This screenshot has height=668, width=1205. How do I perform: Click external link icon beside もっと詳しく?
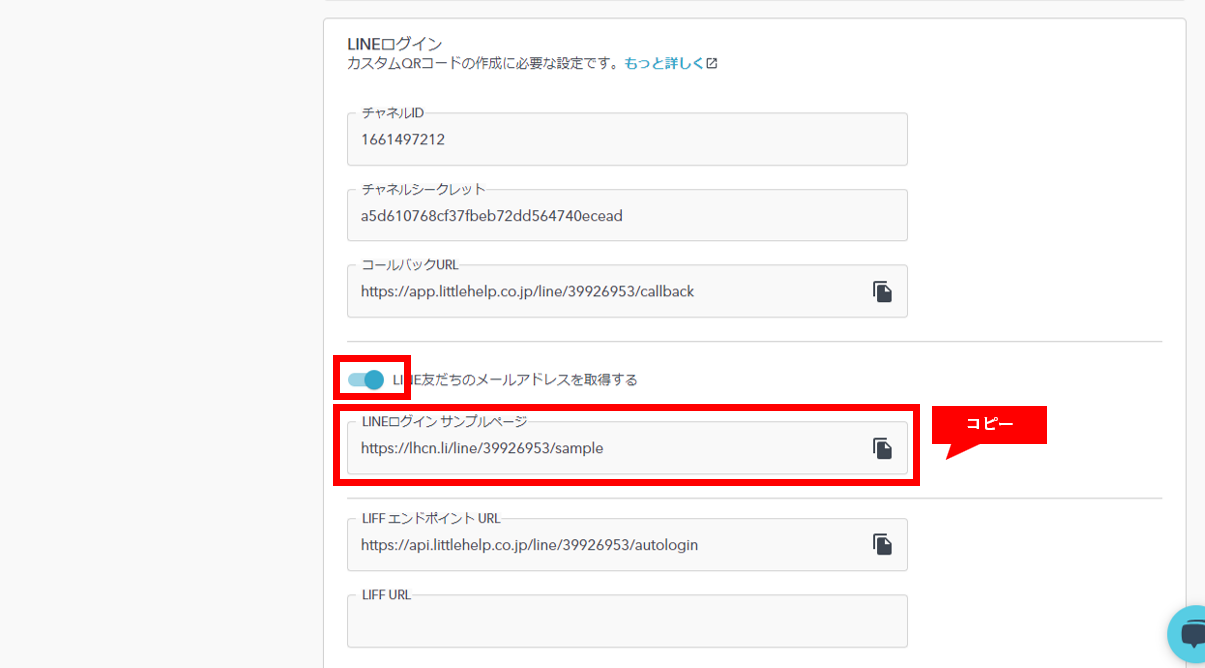(712, 63)
